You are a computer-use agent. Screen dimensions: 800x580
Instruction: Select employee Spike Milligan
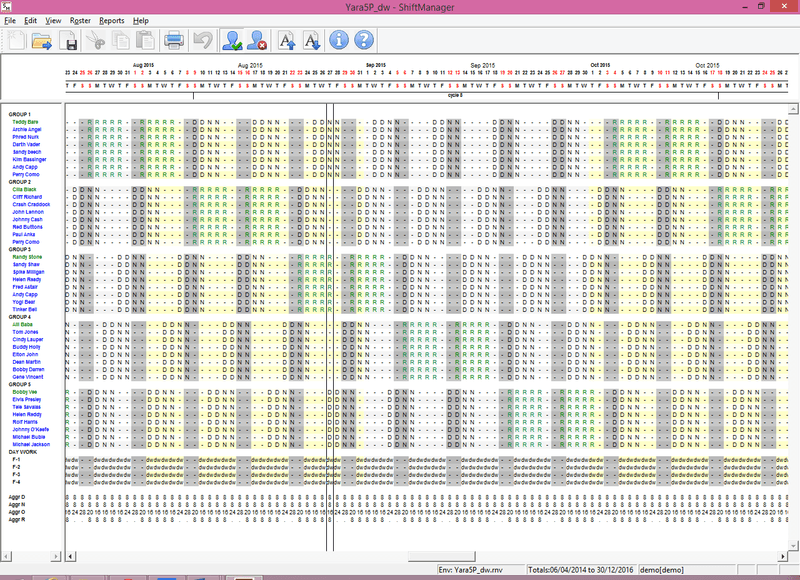(29, 272)
